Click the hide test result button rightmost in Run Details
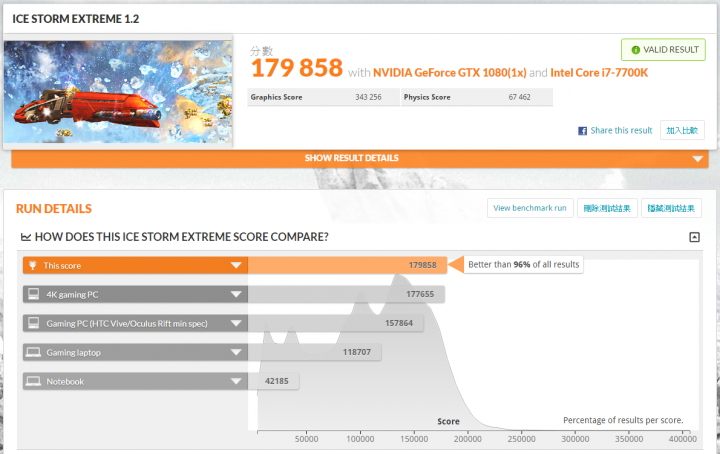 [671, 208]
